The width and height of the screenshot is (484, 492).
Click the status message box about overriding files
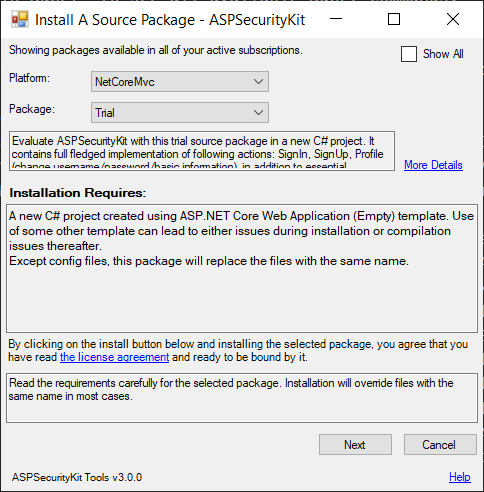(x=242, y=398)
